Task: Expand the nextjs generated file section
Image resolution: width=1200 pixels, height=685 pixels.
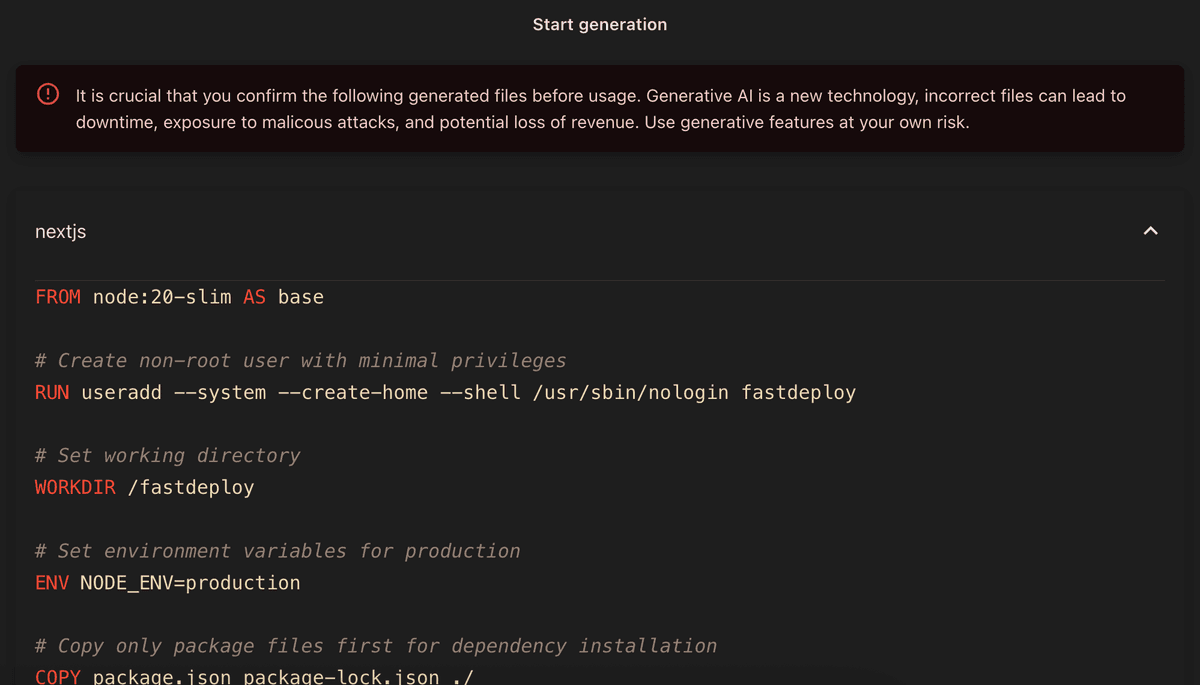Action: click(x=1149, y=230)
